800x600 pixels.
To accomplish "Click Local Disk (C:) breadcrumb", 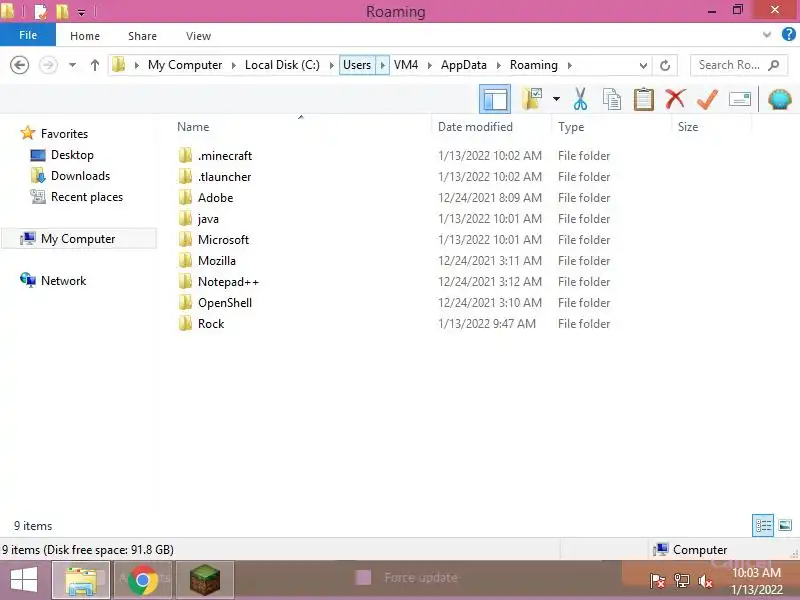I will tap(282, 65).
